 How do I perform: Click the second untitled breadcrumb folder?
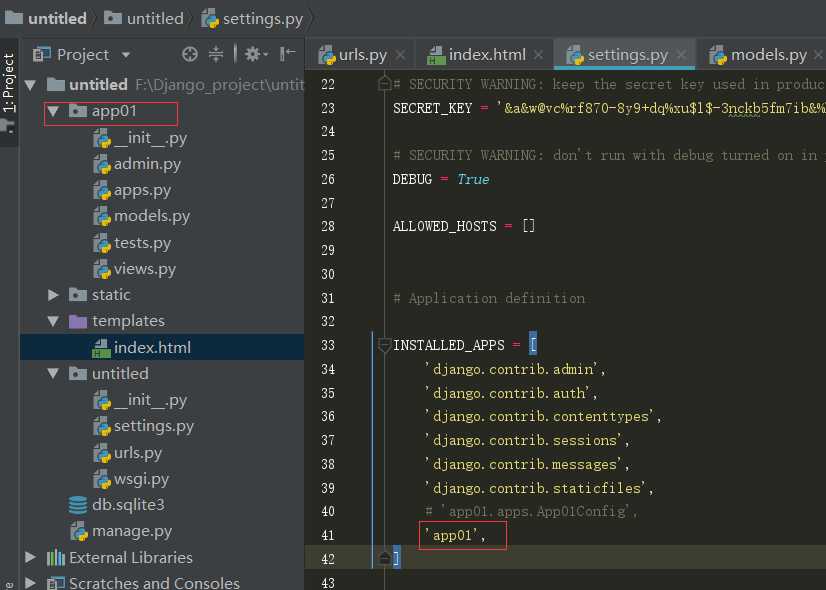(143, 18)
